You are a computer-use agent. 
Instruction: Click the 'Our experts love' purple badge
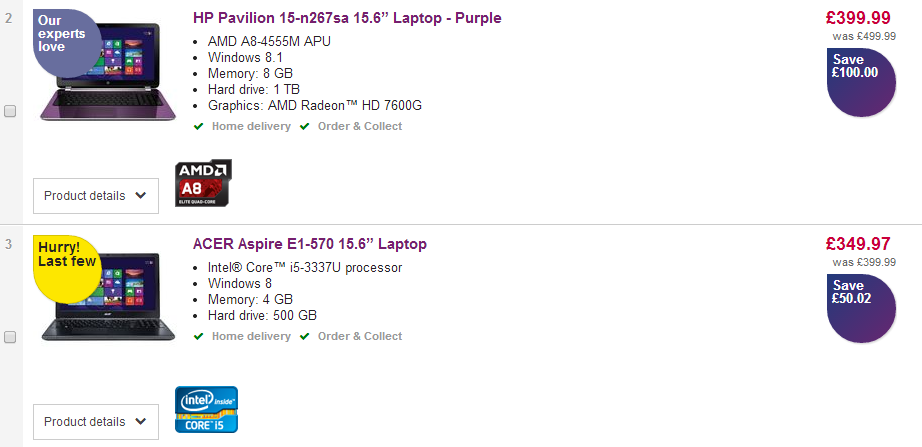66,43
